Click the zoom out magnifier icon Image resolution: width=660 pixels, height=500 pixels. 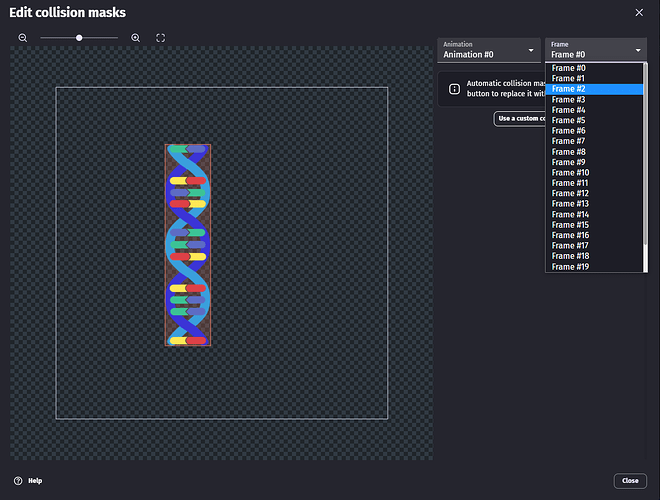[x=23, y=38]
